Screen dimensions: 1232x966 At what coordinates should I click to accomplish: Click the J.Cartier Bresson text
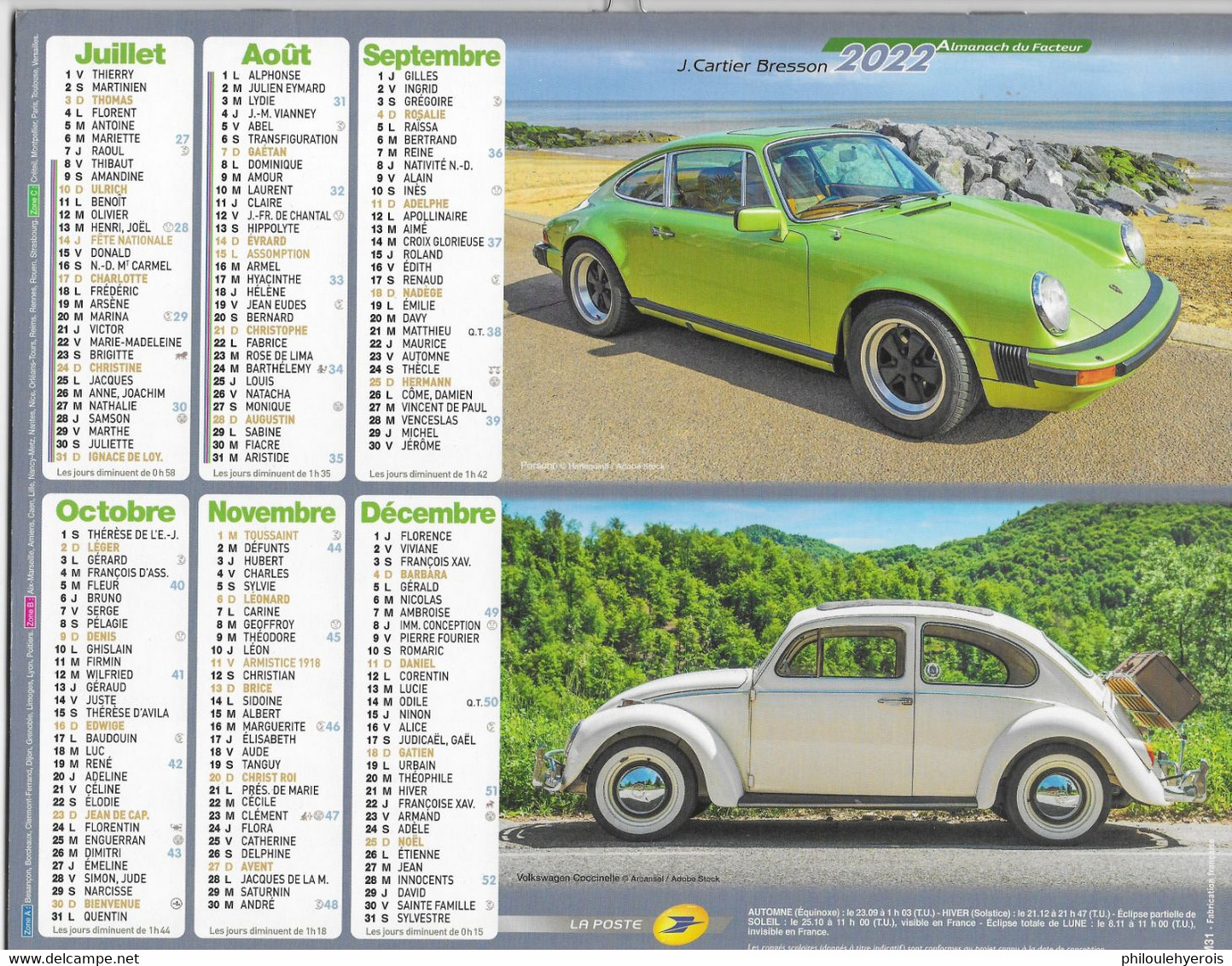point(752,66)
